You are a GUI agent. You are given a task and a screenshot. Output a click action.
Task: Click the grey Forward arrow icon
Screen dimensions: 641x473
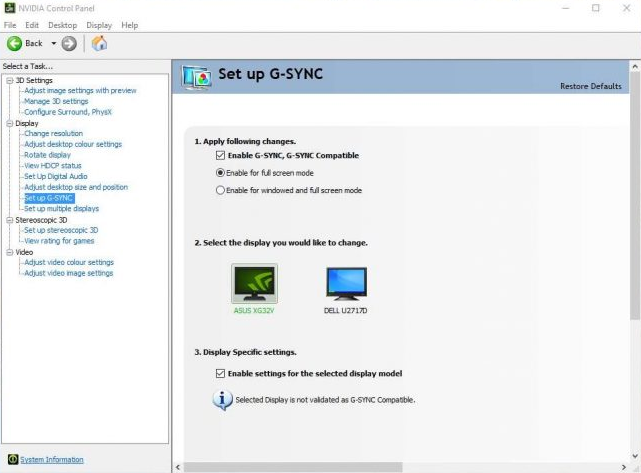pyautogui.click(x=69, y=43)
